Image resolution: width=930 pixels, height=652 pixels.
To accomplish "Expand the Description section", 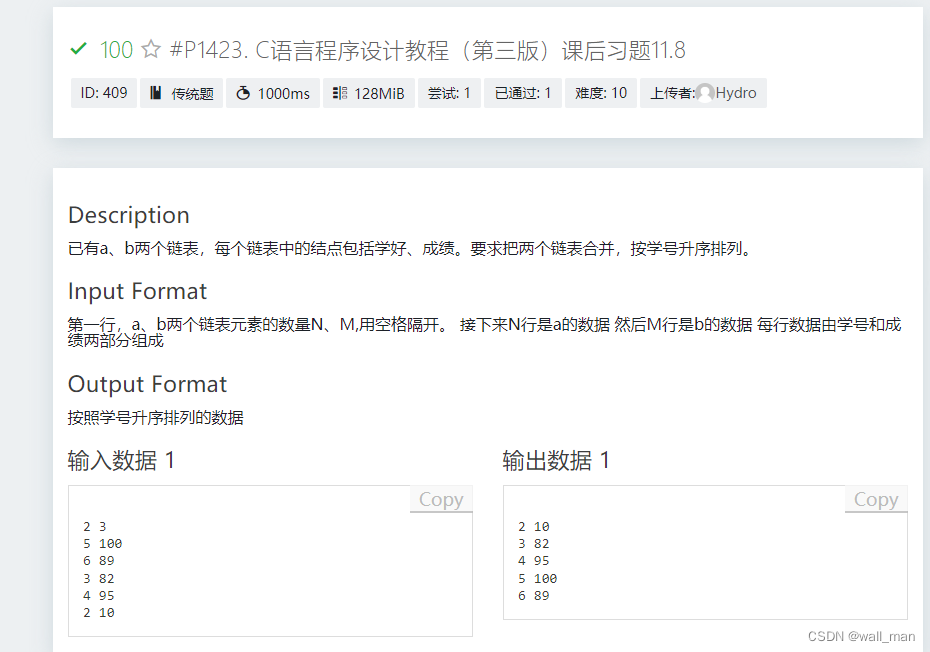I will (x=128, y=215).
